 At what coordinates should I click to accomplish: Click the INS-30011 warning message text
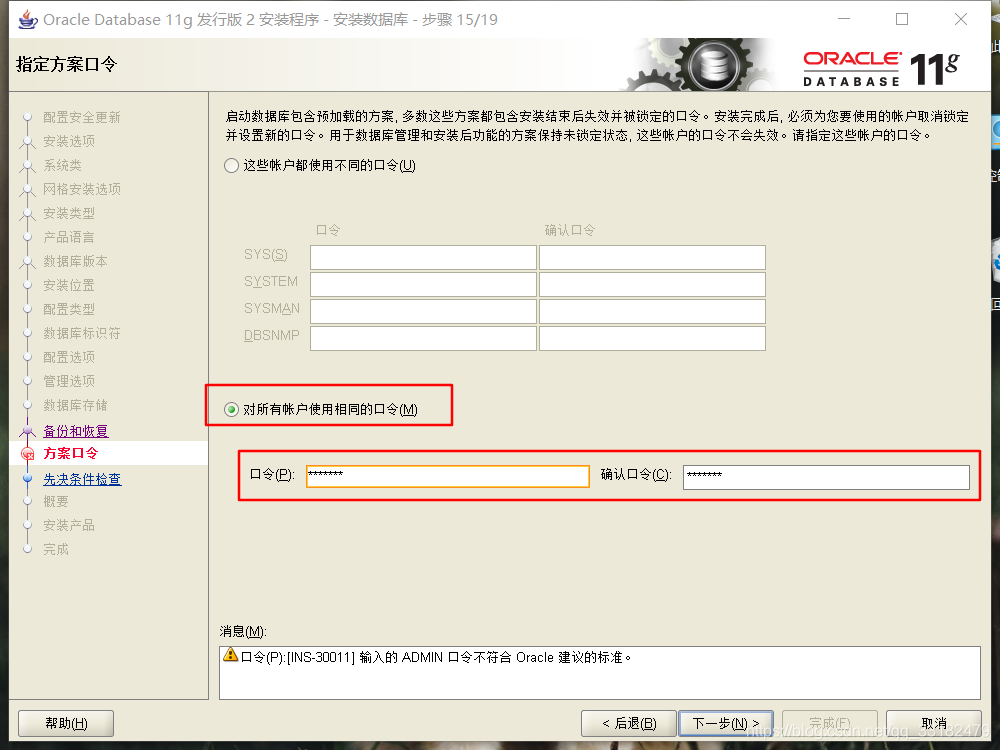436,658
